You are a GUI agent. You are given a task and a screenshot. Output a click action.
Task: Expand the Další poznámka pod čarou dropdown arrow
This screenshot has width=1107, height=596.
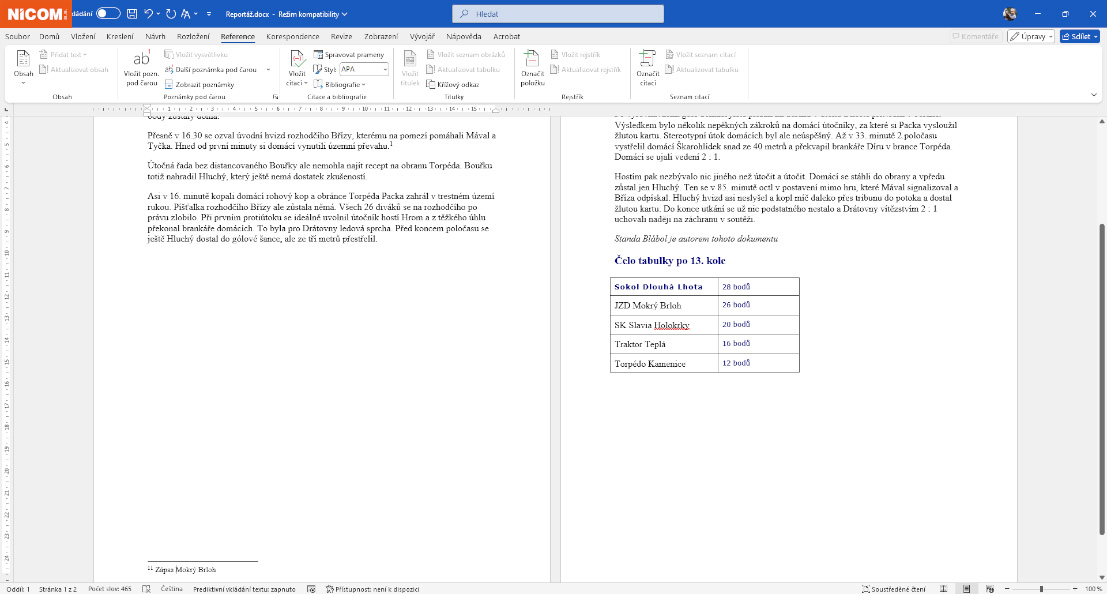click(x=268, y=69)
